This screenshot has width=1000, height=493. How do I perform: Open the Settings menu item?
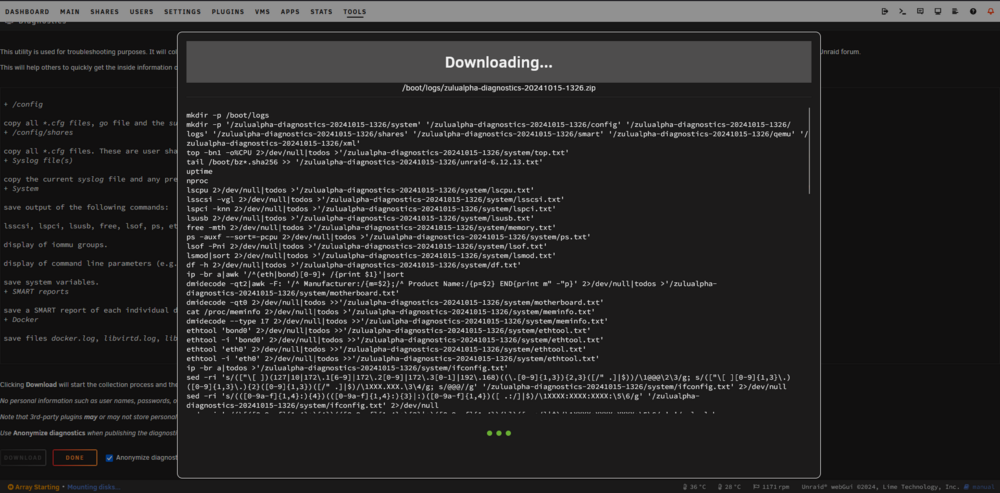click(182, 11)
